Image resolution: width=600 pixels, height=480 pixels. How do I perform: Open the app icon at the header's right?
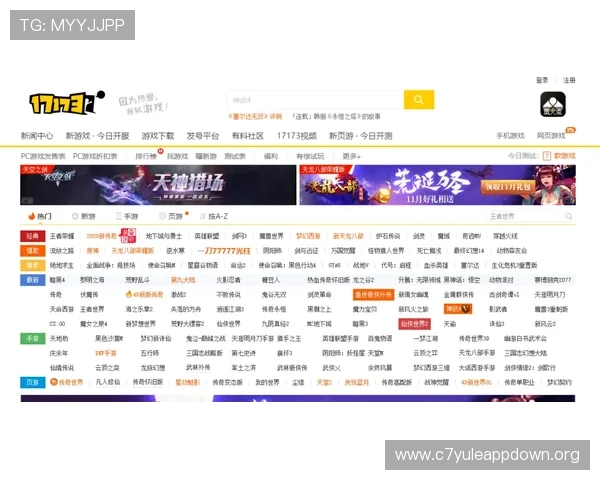553,104
